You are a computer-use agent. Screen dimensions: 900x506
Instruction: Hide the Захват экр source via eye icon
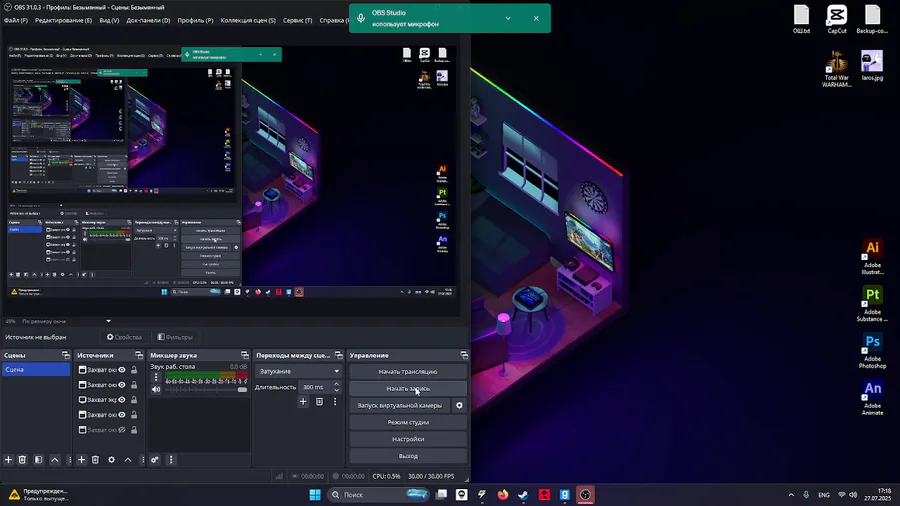click(x=122, y=399)
